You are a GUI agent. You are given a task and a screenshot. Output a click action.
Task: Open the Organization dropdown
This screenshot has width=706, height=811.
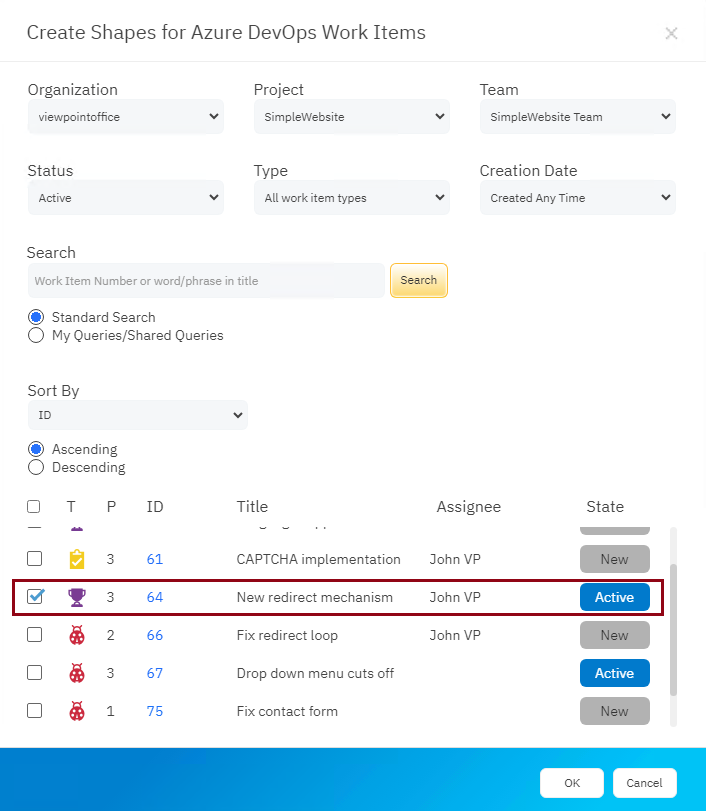125,116
